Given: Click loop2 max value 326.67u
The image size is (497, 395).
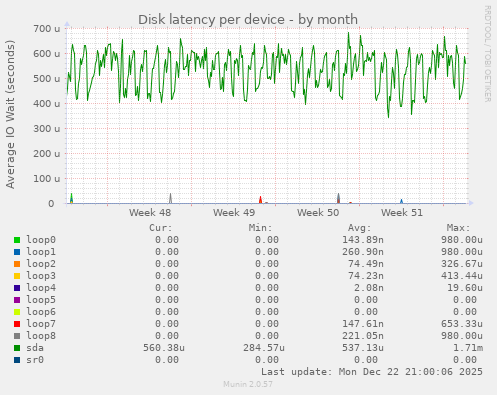Looking at the screenshot, I should (462, 264).
